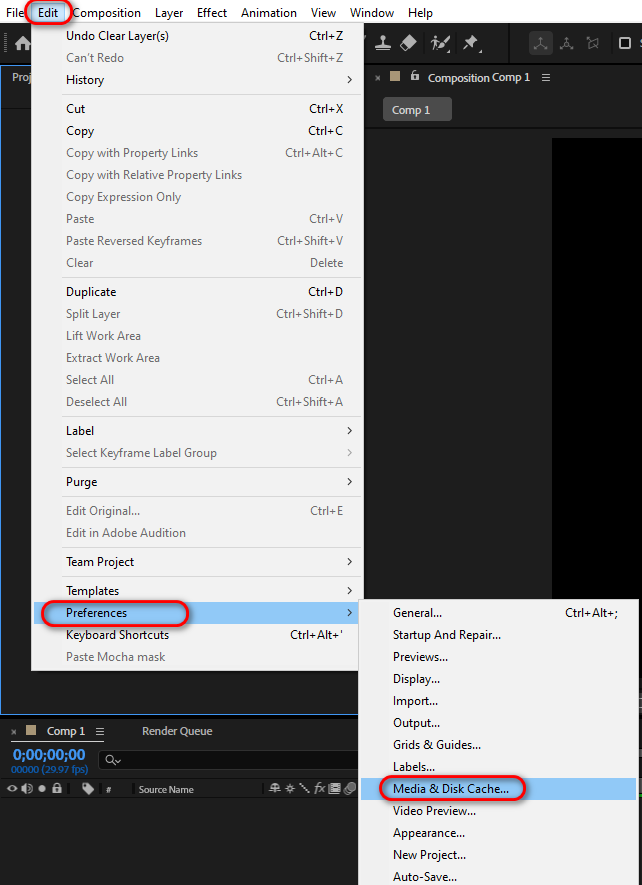
Task: Open Display preferences
Action: pos(499,679)
